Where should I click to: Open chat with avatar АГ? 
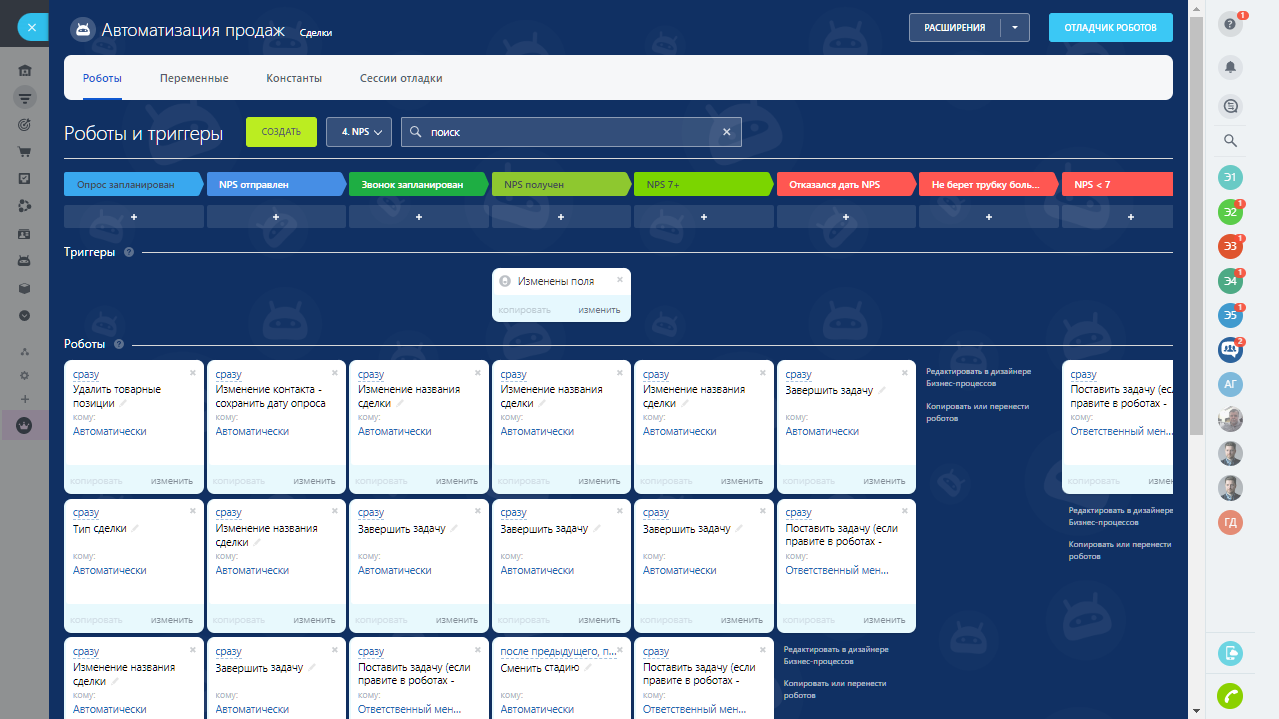click(1231, 384)
